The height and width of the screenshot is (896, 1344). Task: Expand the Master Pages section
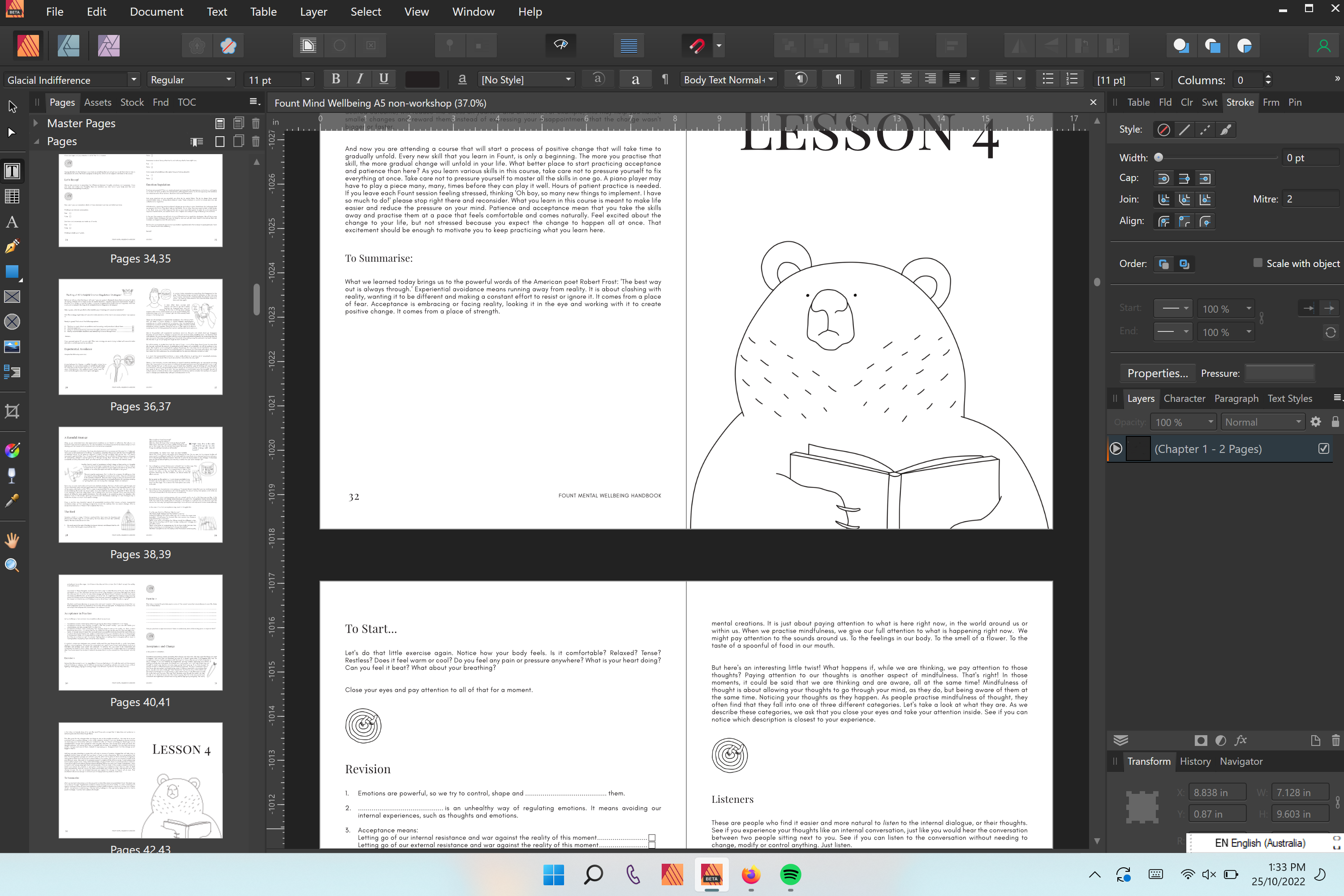point(35,123)
